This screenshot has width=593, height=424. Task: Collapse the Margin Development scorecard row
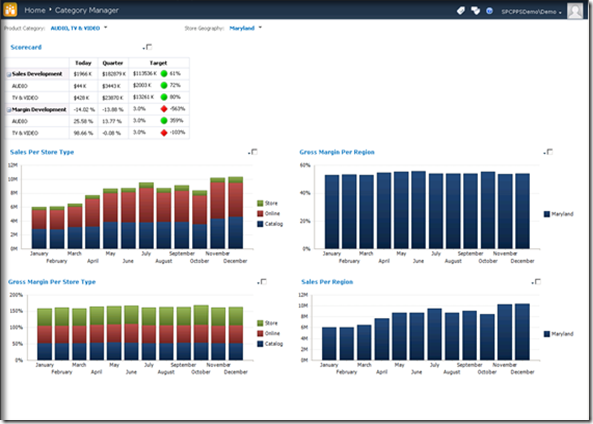coord(9,110)
